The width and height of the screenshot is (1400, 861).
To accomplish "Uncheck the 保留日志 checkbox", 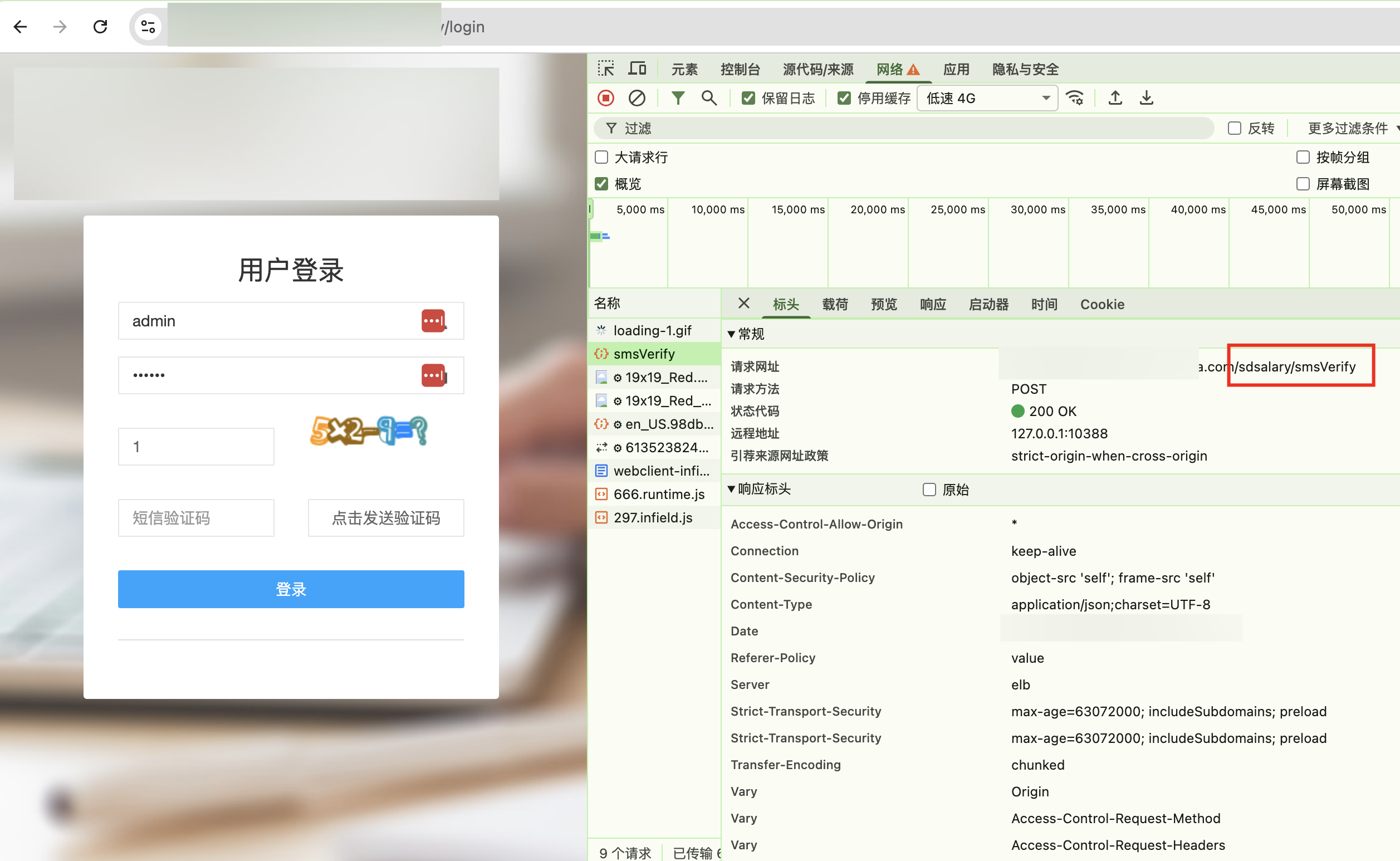I will pyautogui.click(x=748, y=99).
